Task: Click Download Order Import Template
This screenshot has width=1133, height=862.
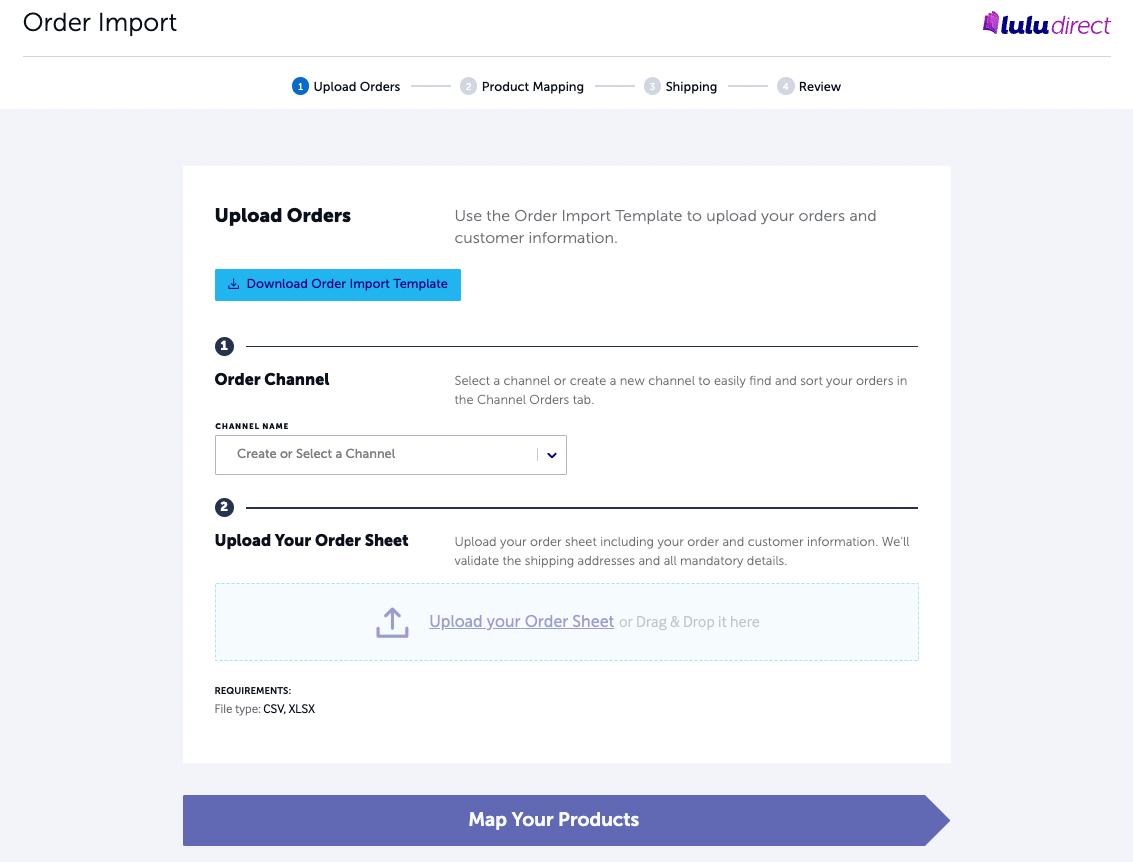Action: pyautogui.click(x=337, y=285)
